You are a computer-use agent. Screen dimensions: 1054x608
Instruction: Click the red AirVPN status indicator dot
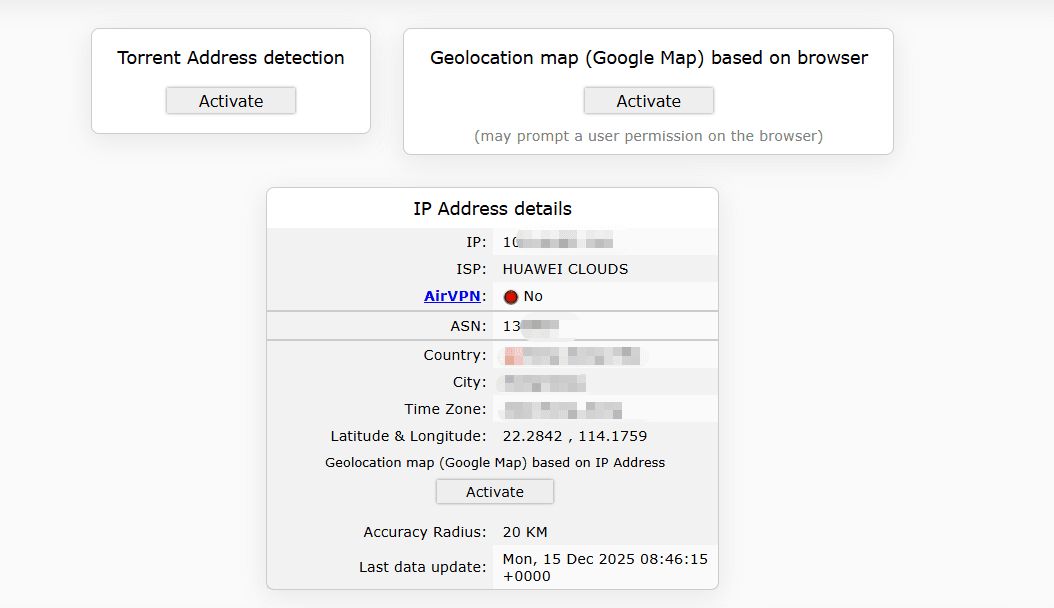[511, 297]
